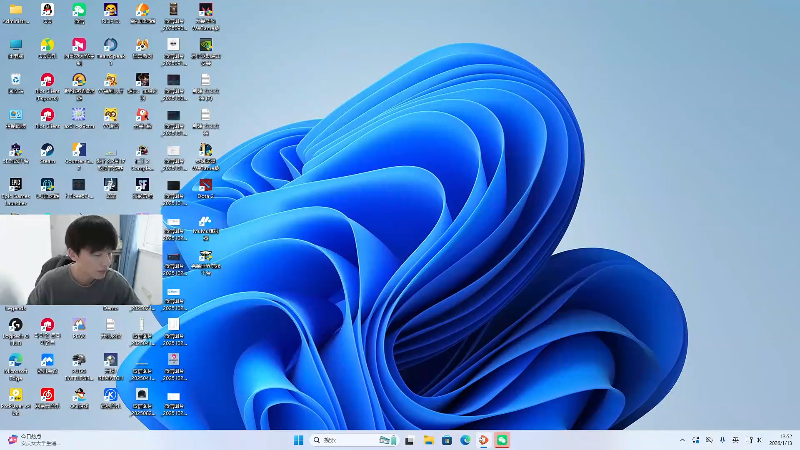800x450 pixels.
Task: Select the Recycle Bin desktop icon
Action: coord(16,80)
